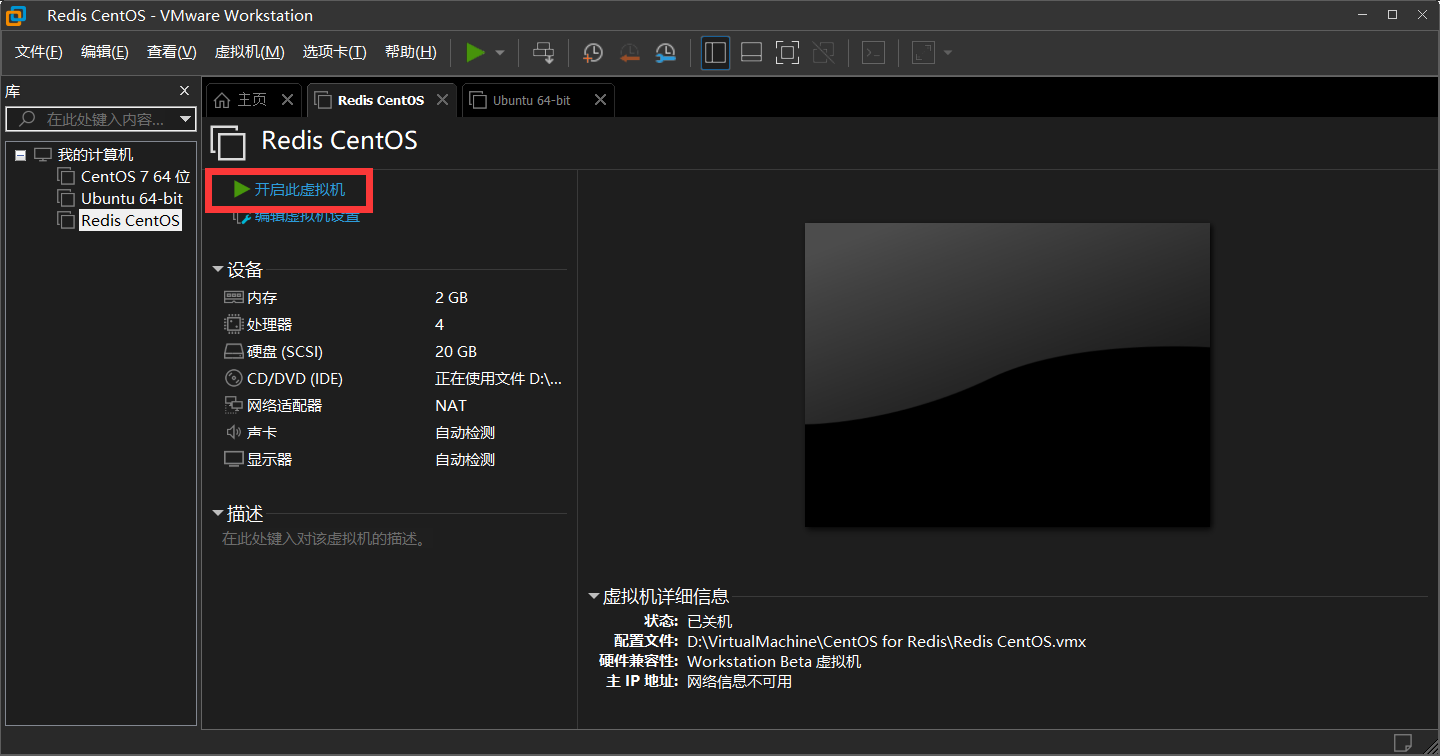
Task: Click the library search input field
Action: [100, 119]
